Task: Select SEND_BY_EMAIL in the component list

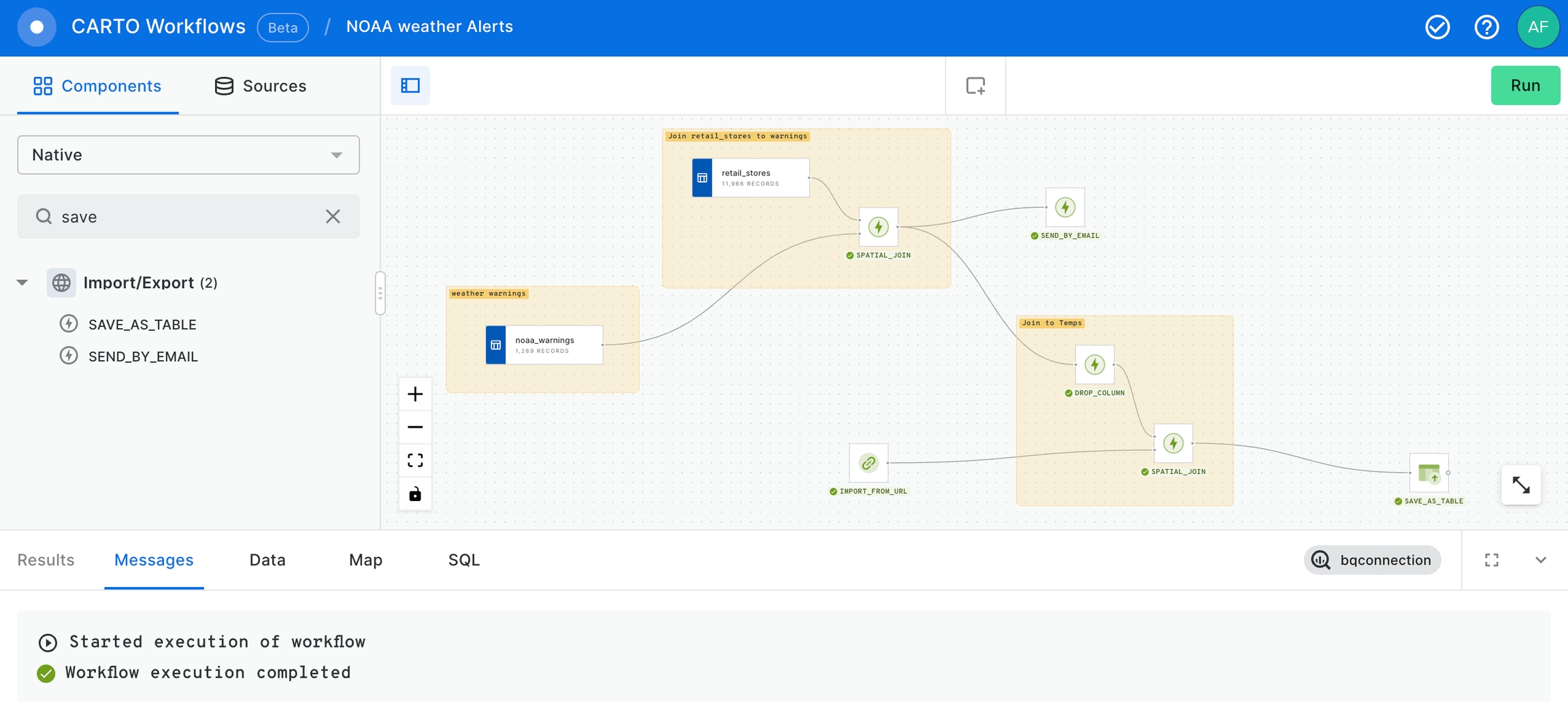Action: point(143,357)
